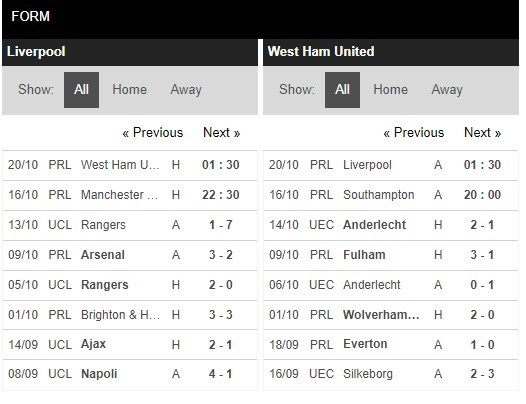Show West Ham United Away matches

(x=447, y=90)
